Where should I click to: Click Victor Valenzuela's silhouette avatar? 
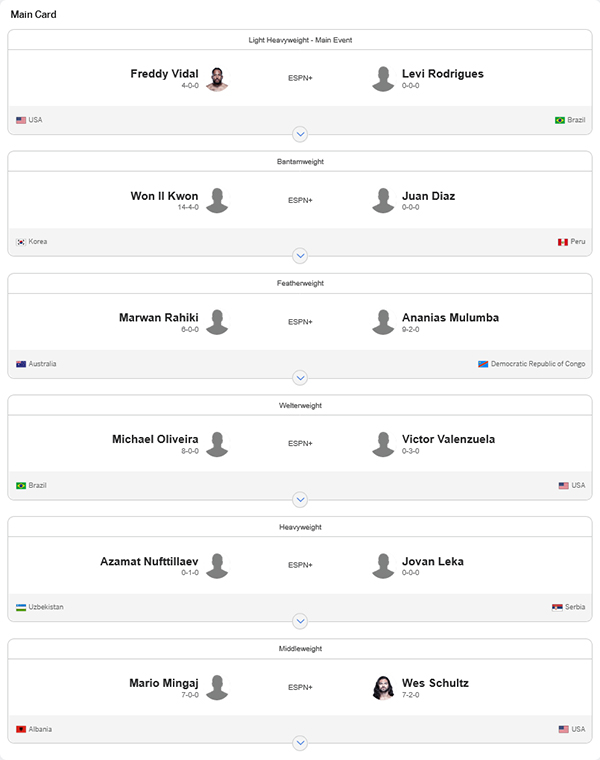click(x=383, y=444)
